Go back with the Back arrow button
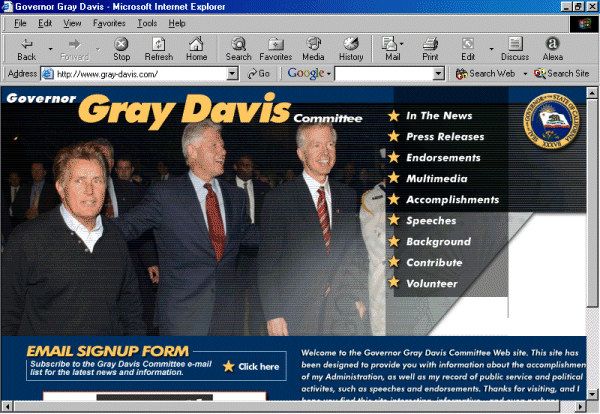The image size is (600, 414). coord(26,50)
